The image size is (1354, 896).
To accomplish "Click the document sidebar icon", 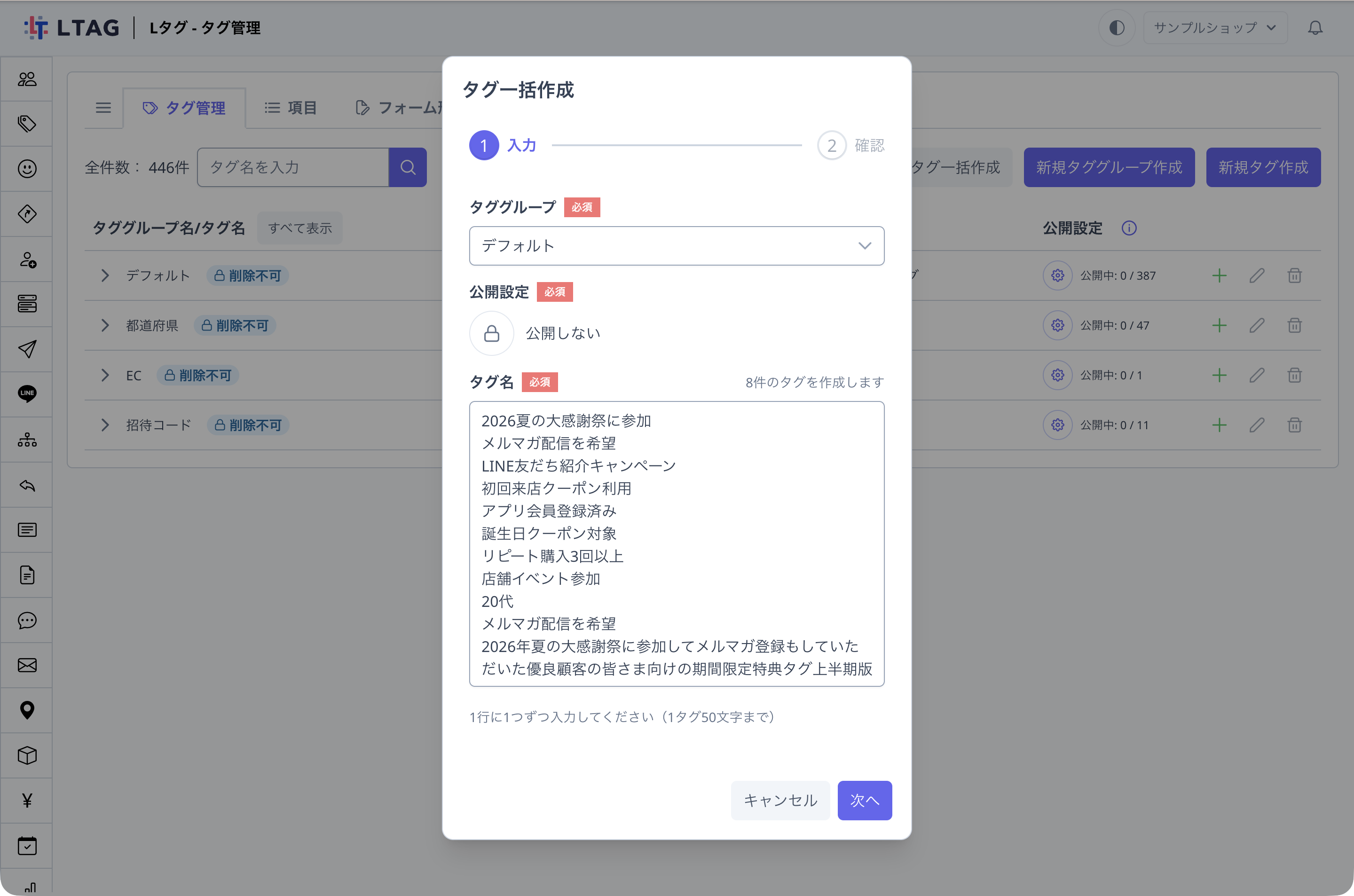I will pyautogui.click(x=27, y=575).
